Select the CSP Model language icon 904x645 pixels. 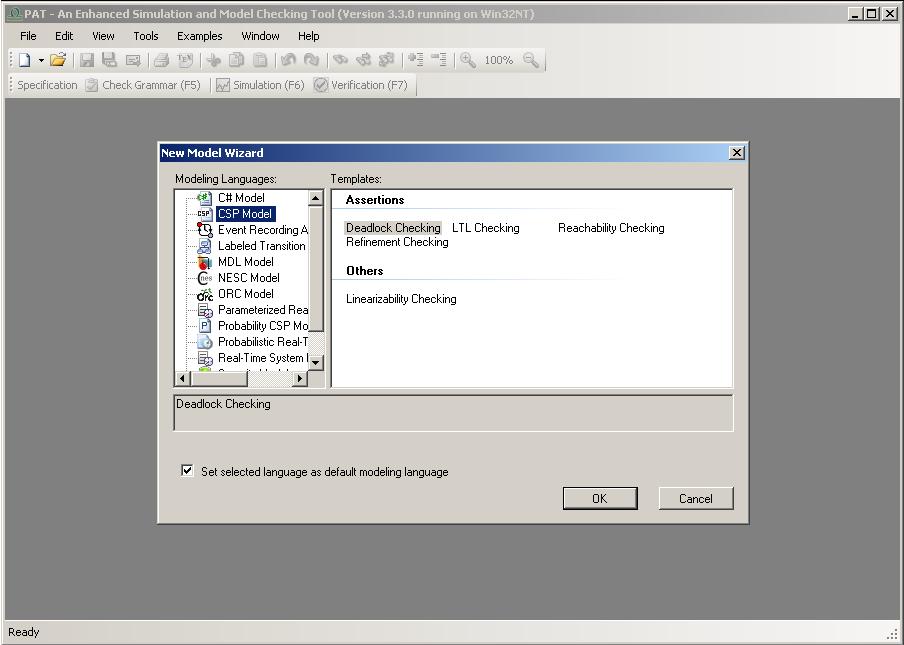206,213
